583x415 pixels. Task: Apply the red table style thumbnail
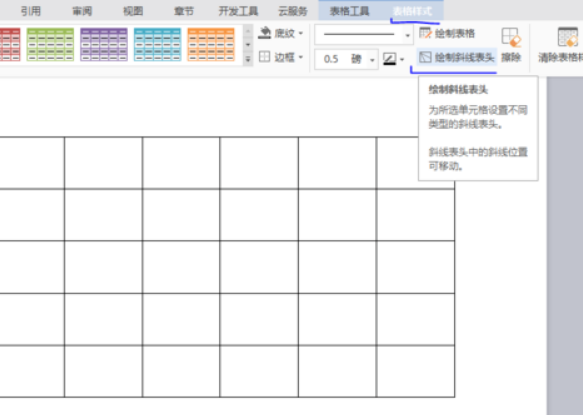tap(10, 44)
